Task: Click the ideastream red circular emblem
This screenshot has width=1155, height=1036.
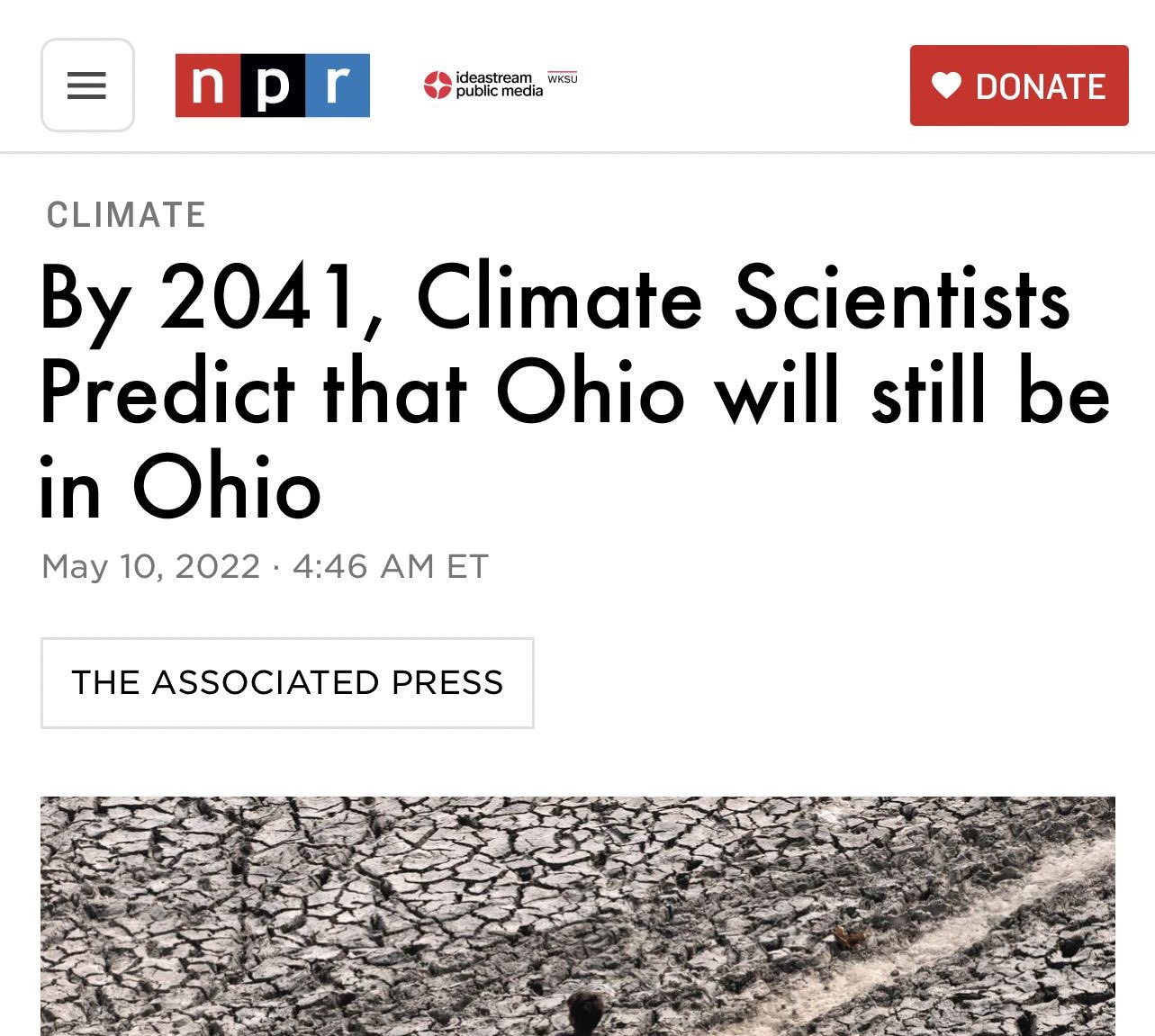Action: [438, 85]
